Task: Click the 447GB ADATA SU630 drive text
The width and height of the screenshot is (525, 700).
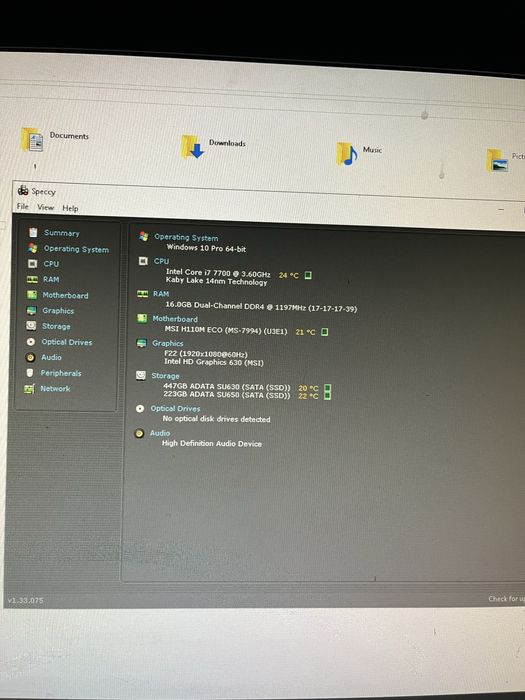Action: point(227,387)
